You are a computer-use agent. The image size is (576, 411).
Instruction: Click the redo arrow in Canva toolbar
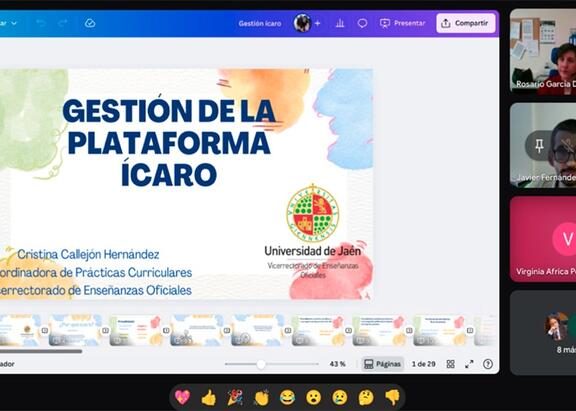coord(63,23)
